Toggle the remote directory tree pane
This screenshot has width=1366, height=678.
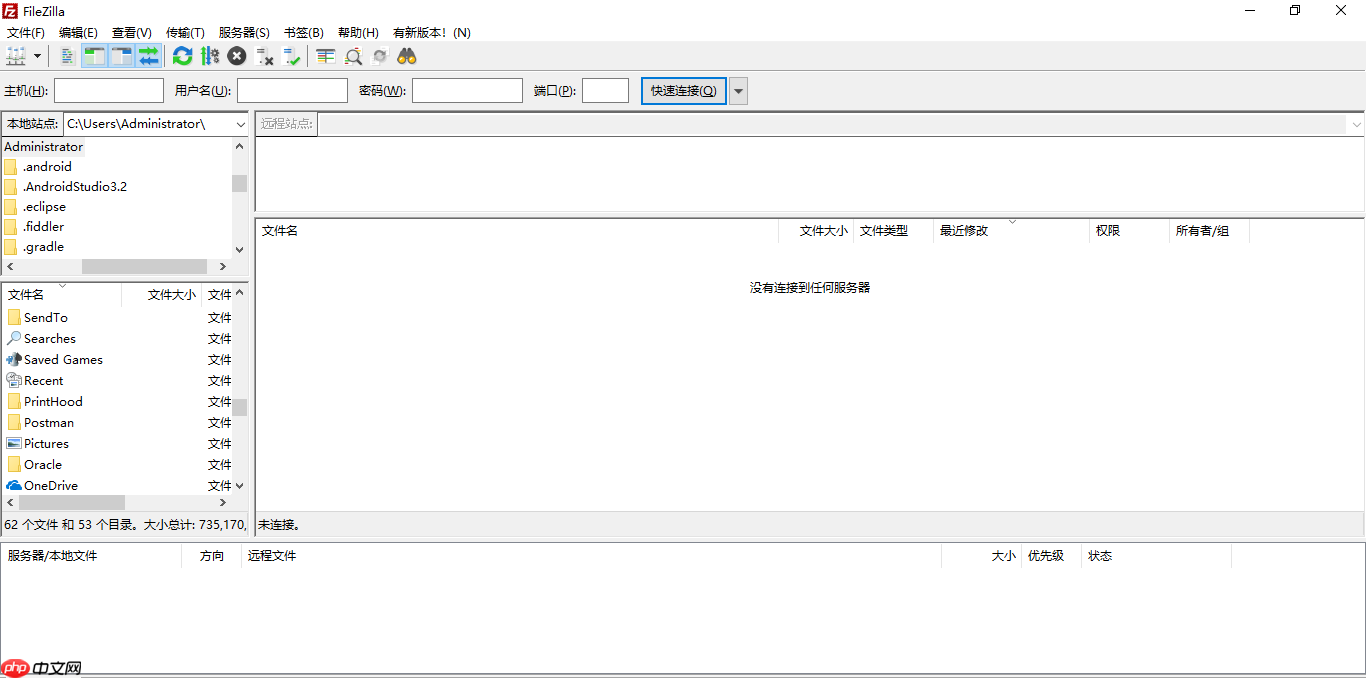click(x=120, y=56)
